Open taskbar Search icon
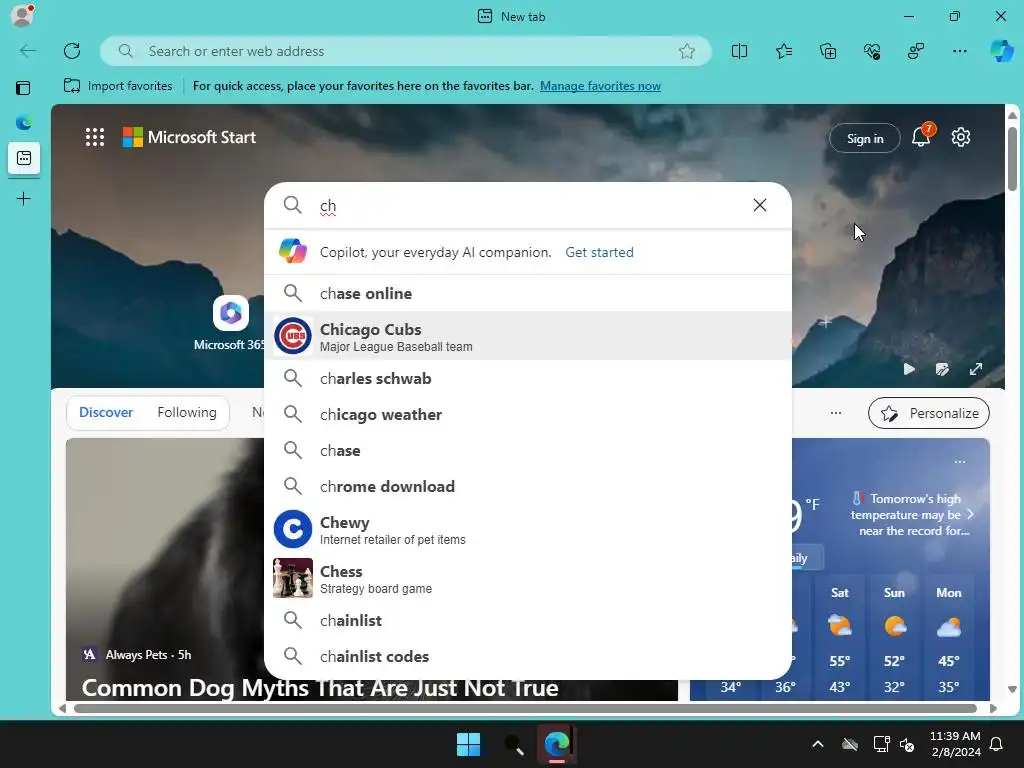Viewport: 1024px width, 768px height. coord(513,744)
